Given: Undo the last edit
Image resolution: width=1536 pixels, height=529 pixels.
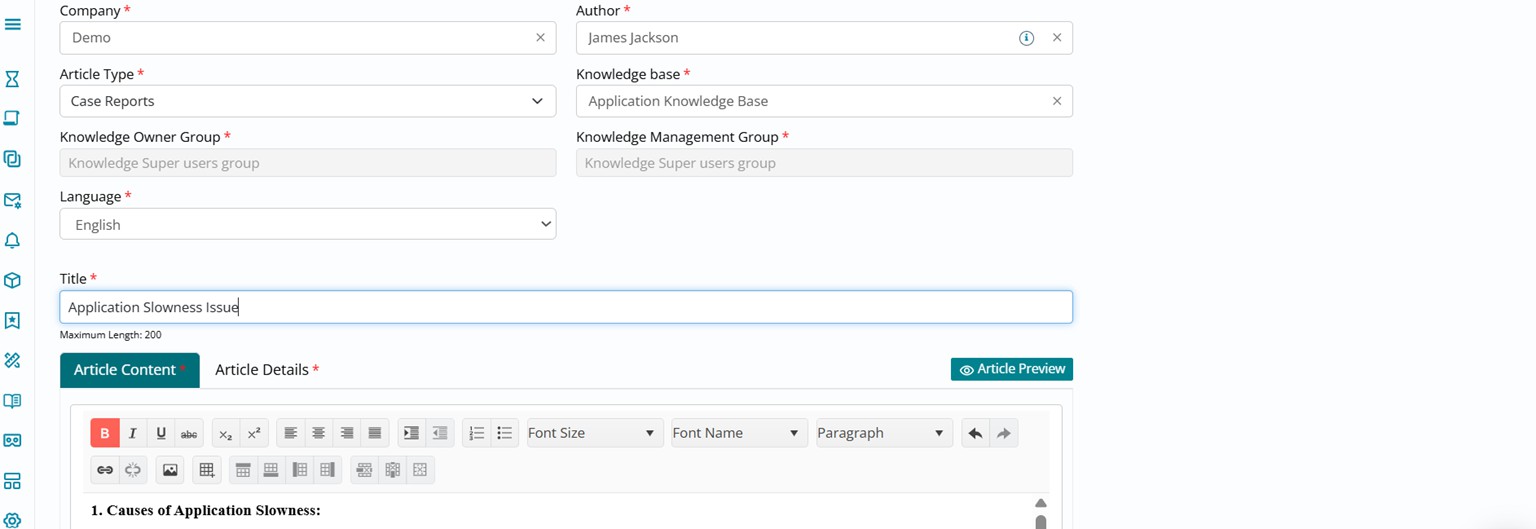Looking at the screenshot, I should pos(975,433).
